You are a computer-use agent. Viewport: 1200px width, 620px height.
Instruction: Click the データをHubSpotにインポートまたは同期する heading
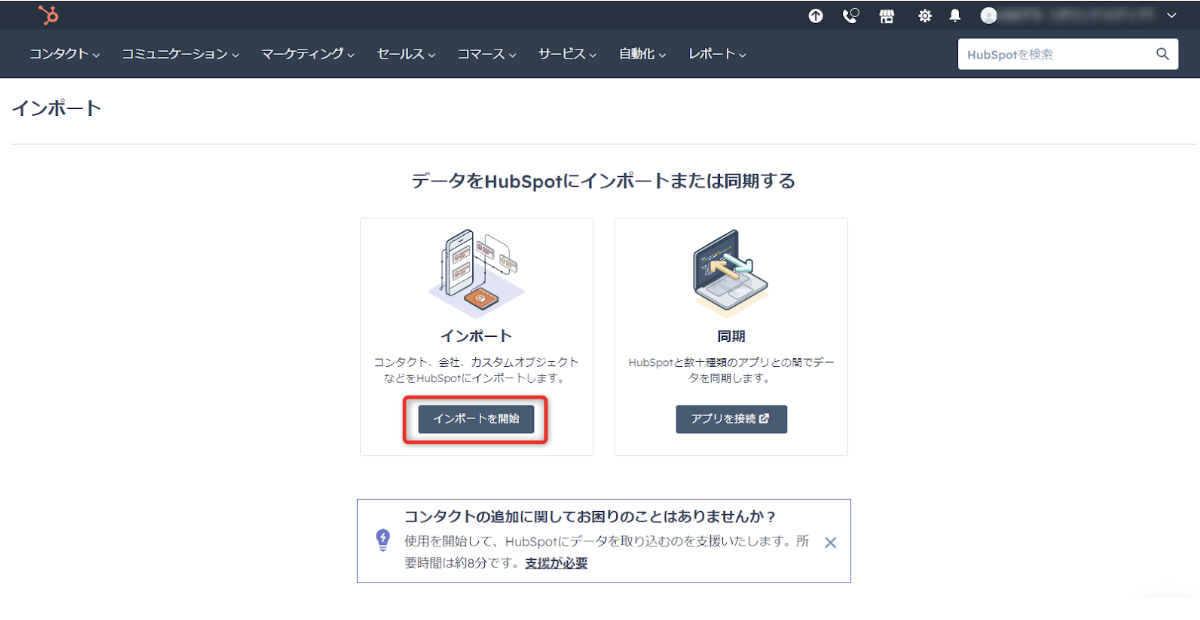(x=603, y=181)
